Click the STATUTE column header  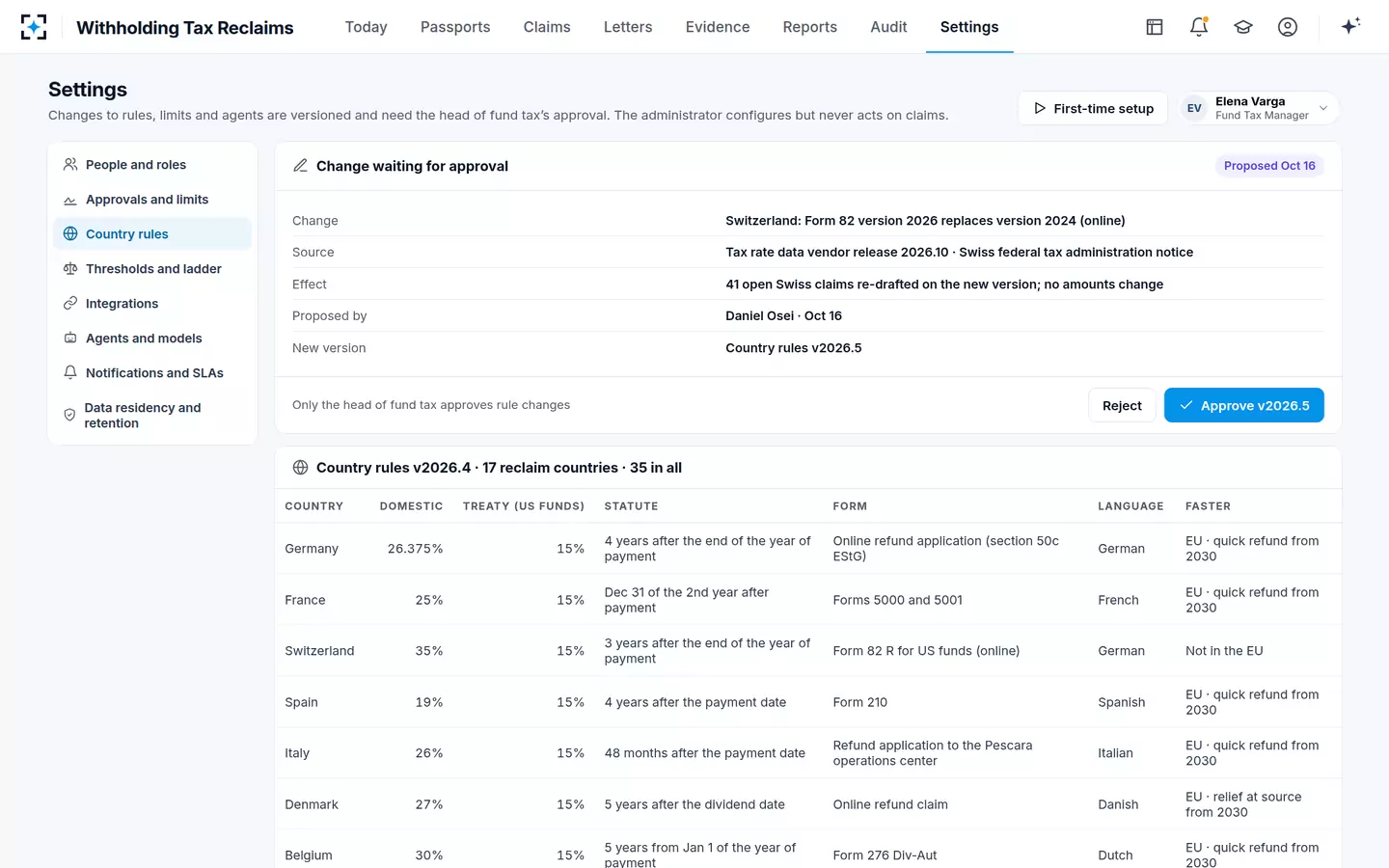[x=631, y=506]
